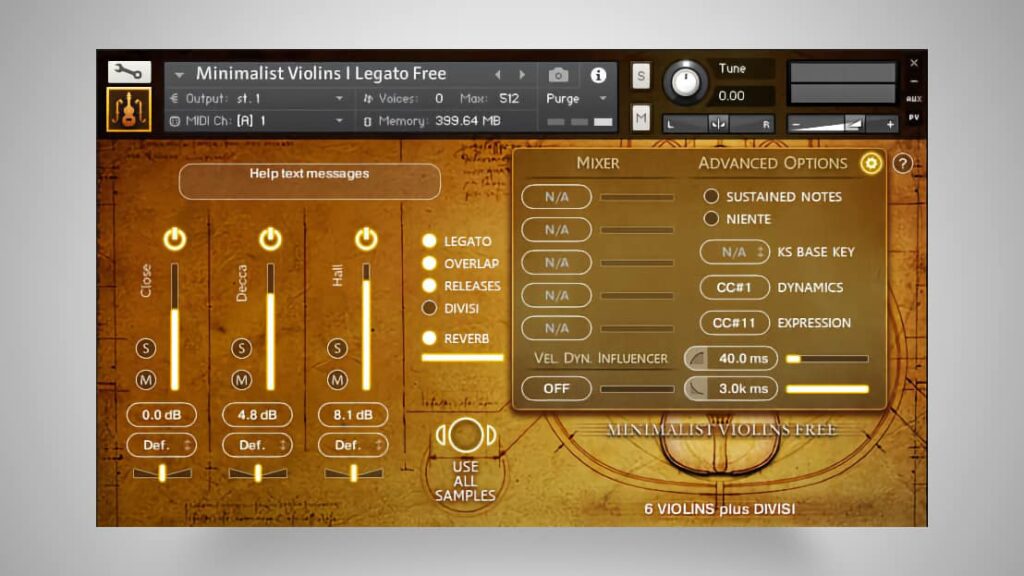
Task: Open the question mark help icon
Action: pyautogui.click(x=902, y=163)
